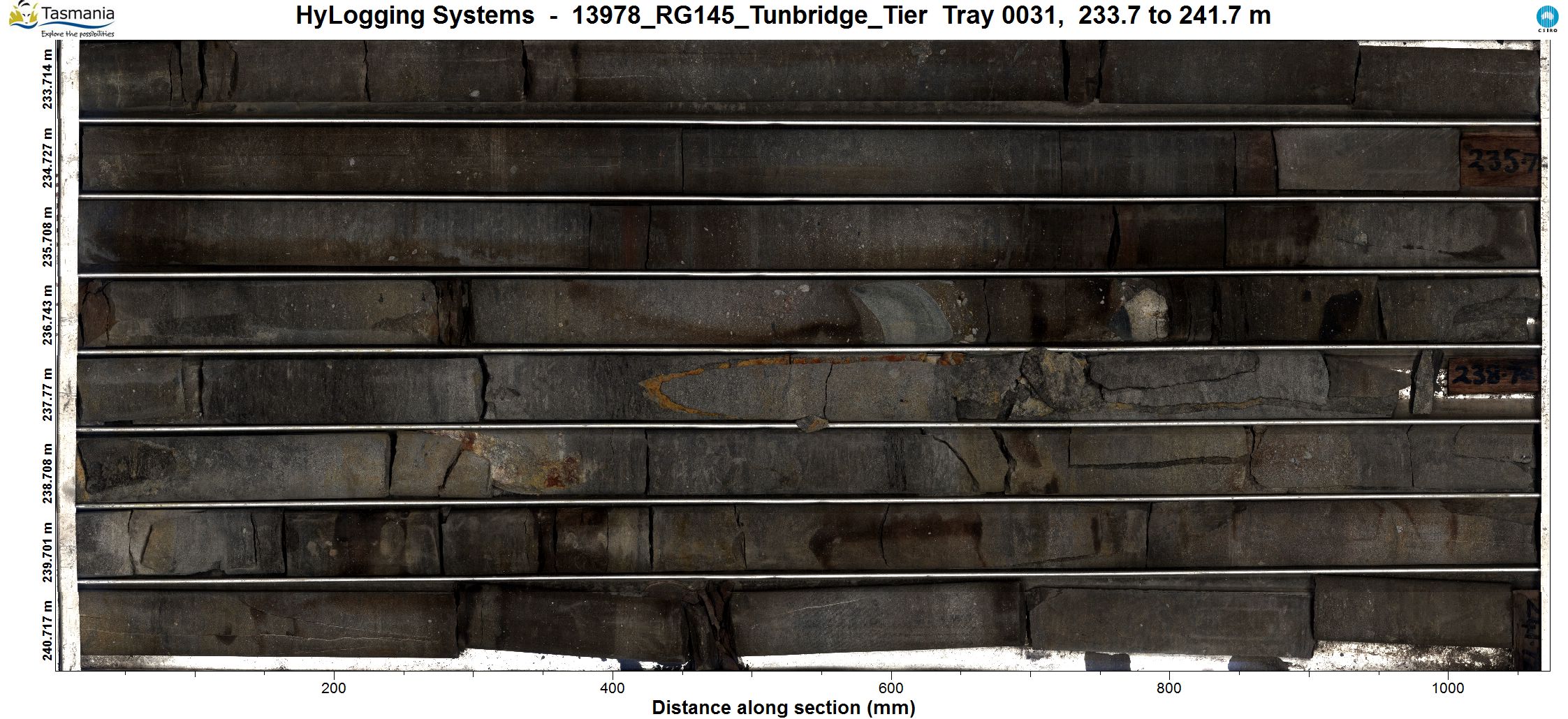This screenshot has width=1568, height=719.
Task: Click the 600 mm axis tick label
Action: [x=891, y=688]
